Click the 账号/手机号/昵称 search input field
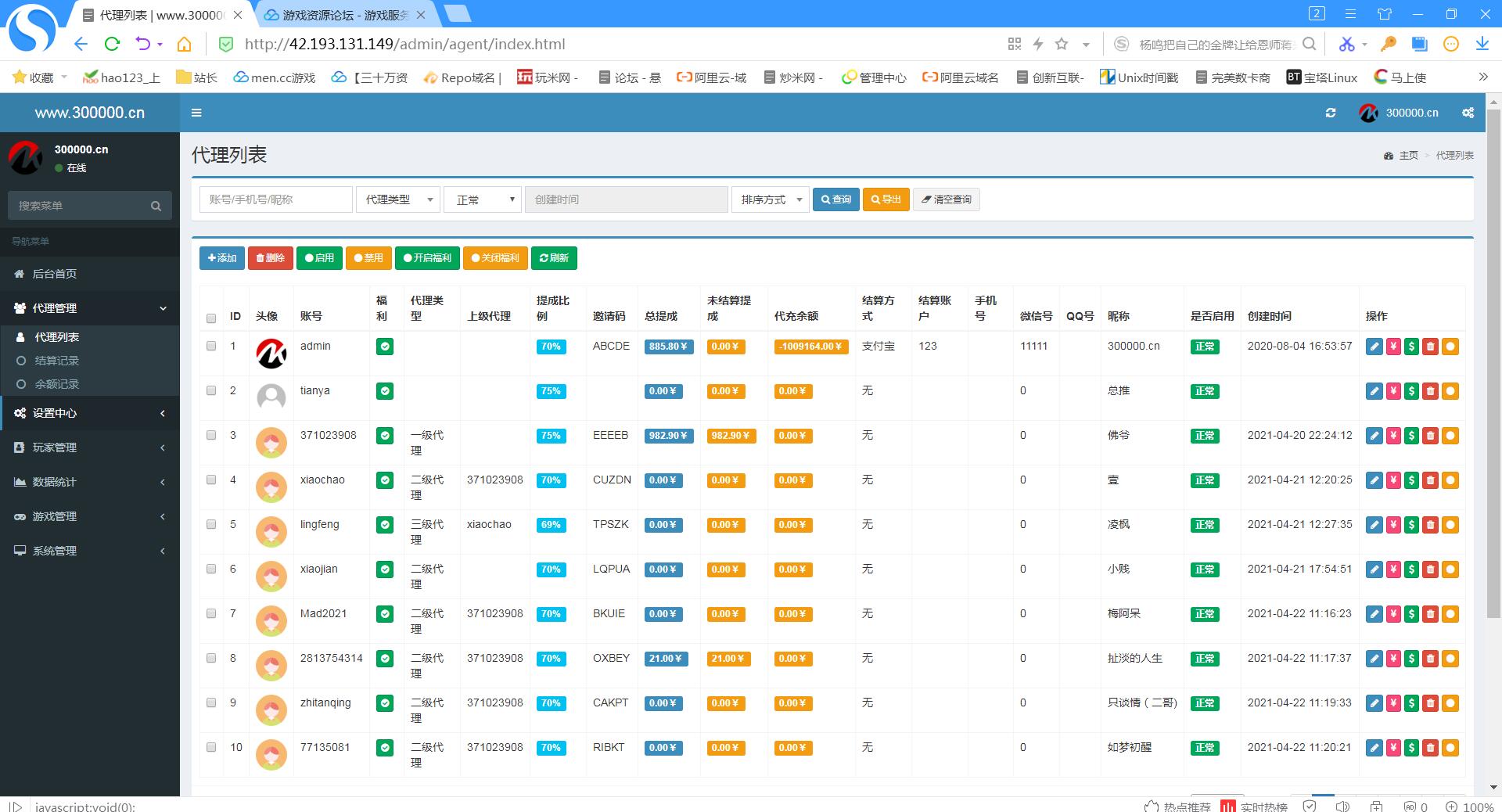 (x=275, y=199)
